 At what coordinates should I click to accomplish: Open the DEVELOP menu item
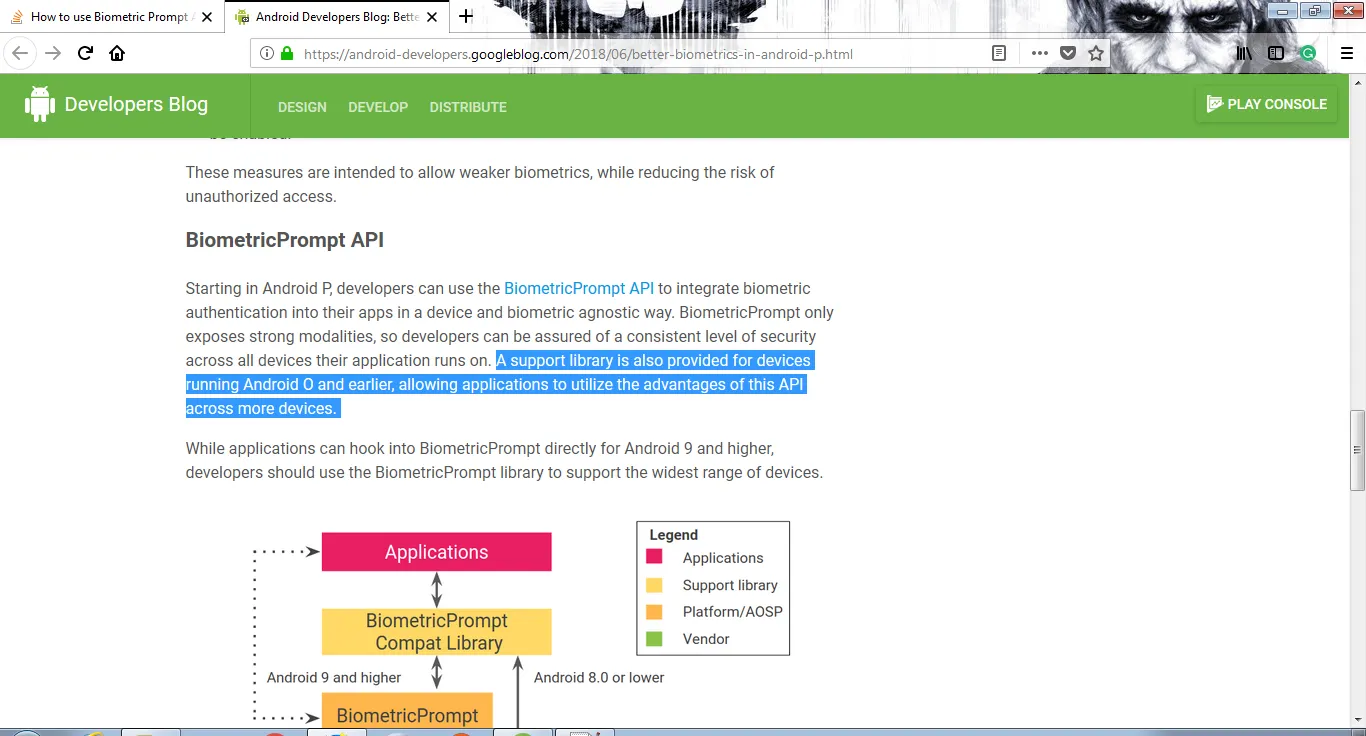(378, 107)
